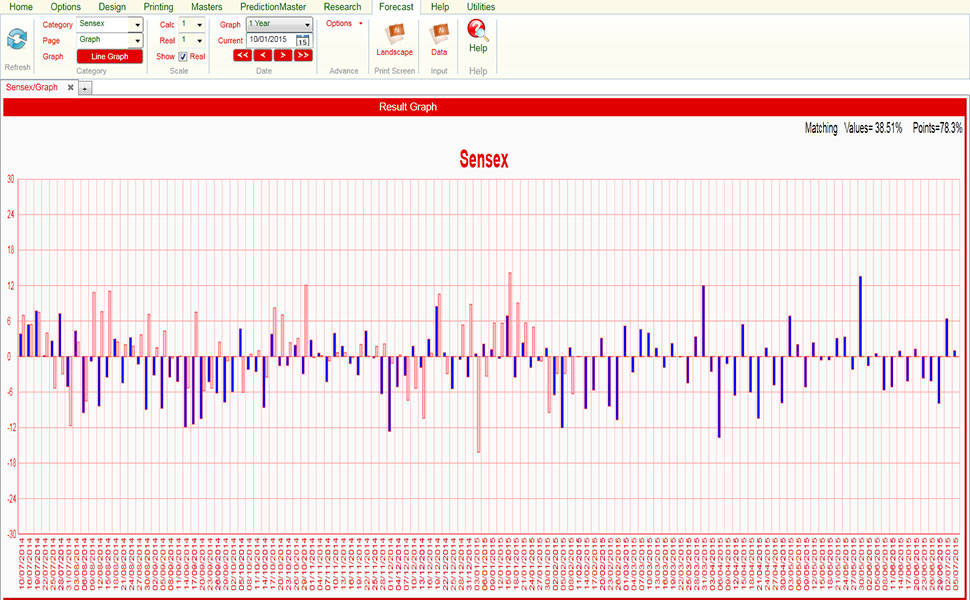This screenshot has height=600, width=970.
Task: Click the Current date input field
Action: [271, 40]
